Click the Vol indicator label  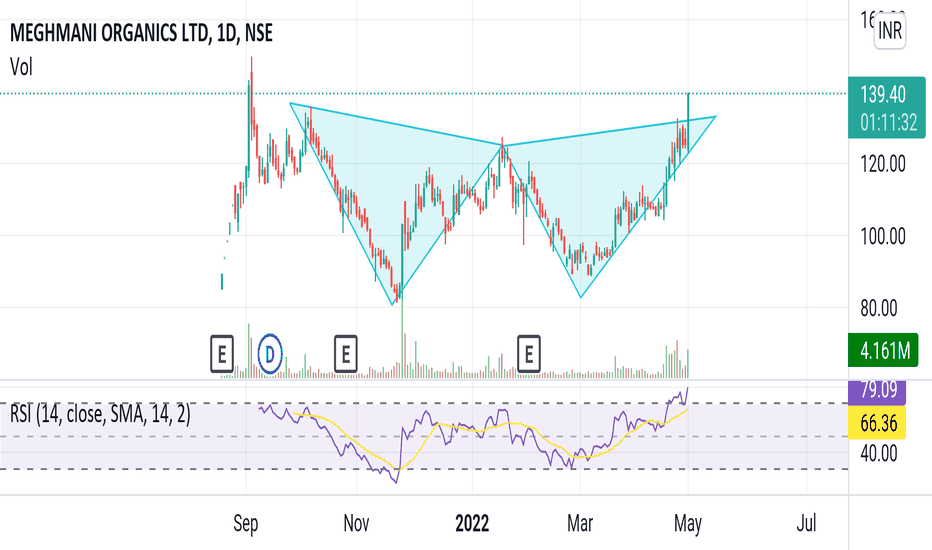pyautogui.click(x=21, y=67)
